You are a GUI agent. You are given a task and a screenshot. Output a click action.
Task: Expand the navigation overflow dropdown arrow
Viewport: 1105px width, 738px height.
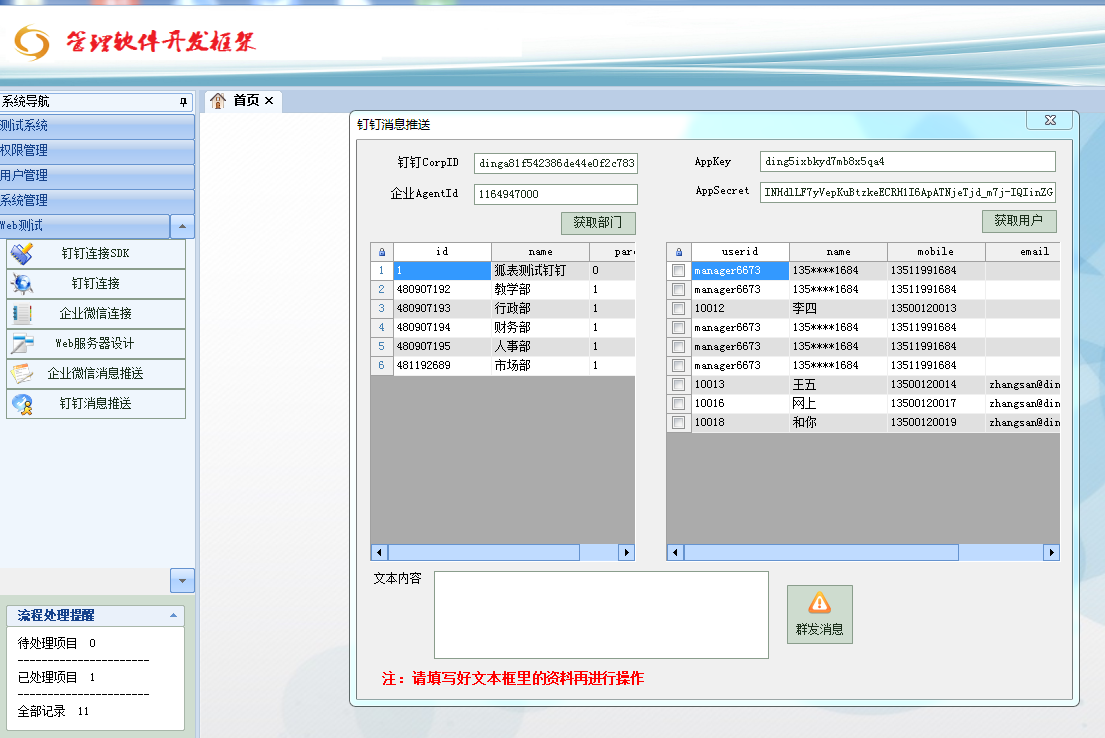pyautogui.click(x=182, y=580)
